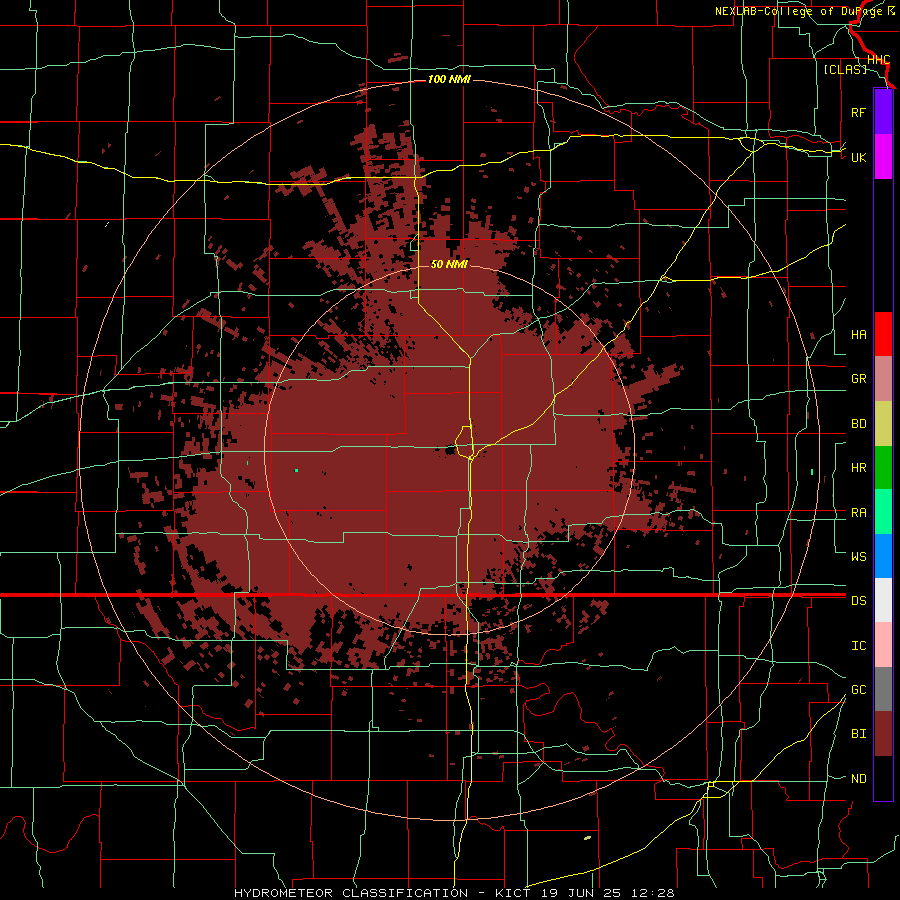
Task: Click the red HA legend swatch
Action: [883, 334]
